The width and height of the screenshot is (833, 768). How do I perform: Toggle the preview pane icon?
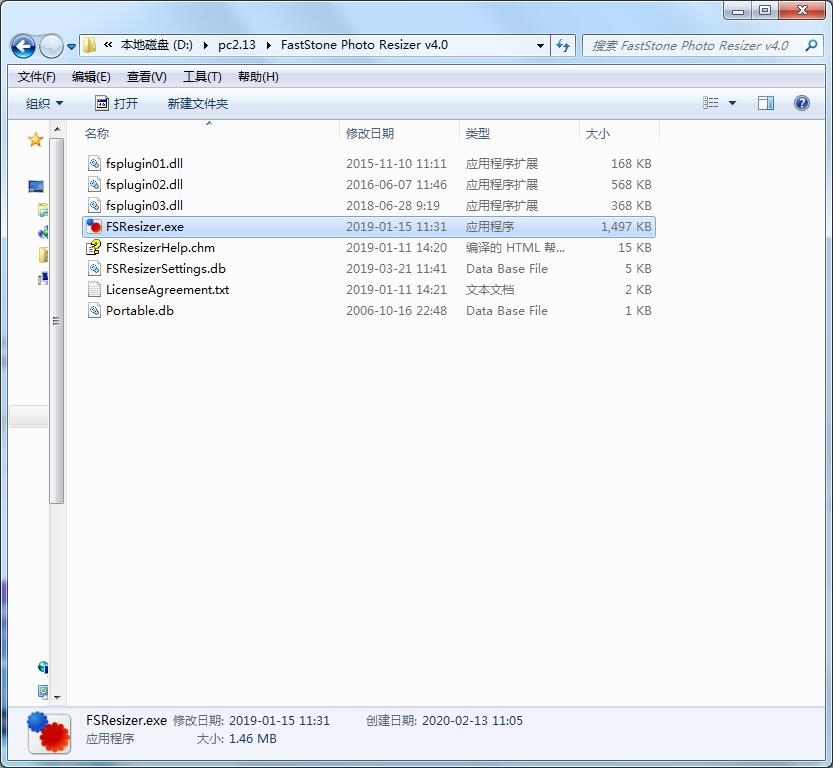coord(766,103)
